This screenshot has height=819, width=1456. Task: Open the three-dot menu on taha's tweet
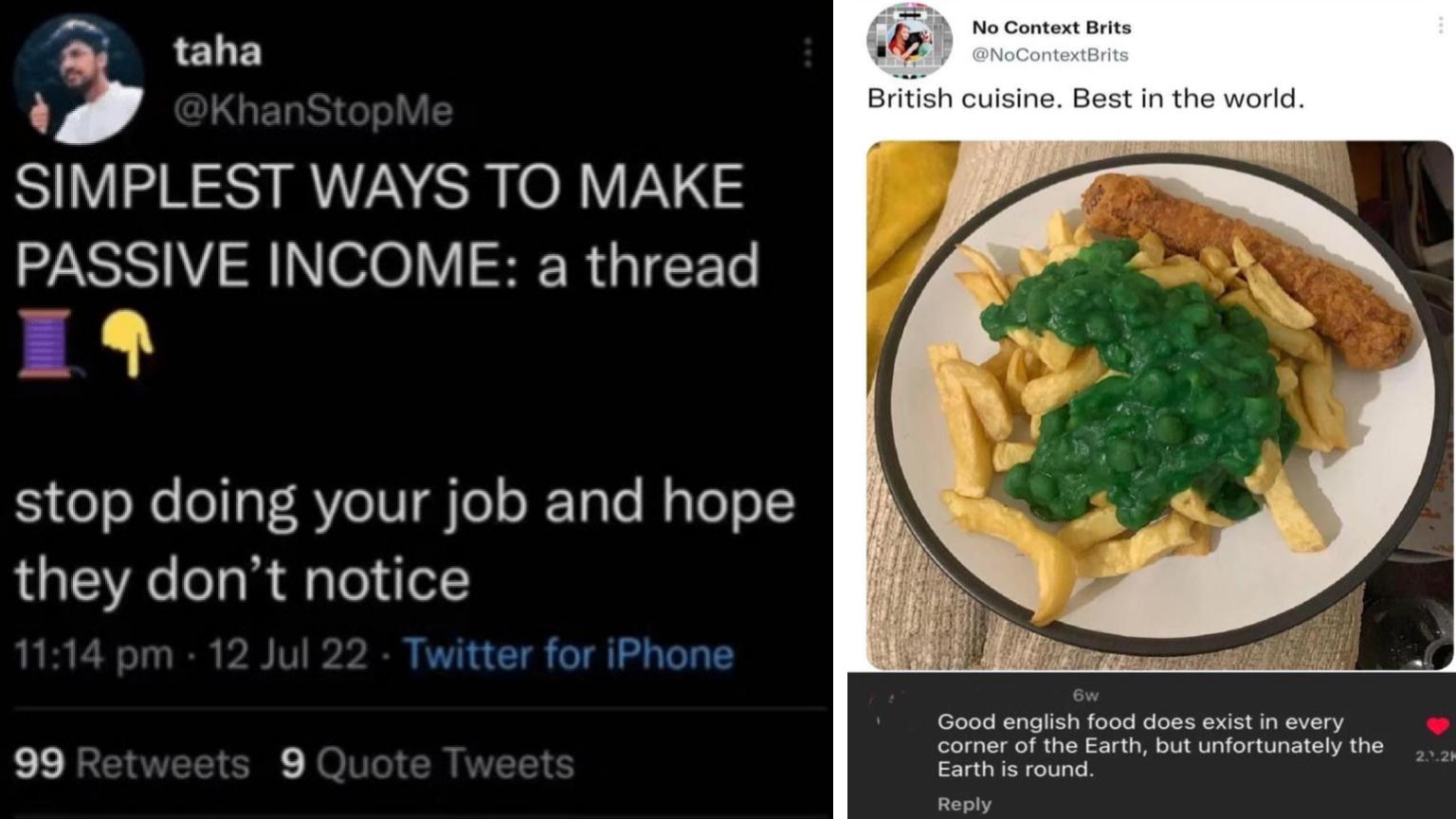point(807,53)
